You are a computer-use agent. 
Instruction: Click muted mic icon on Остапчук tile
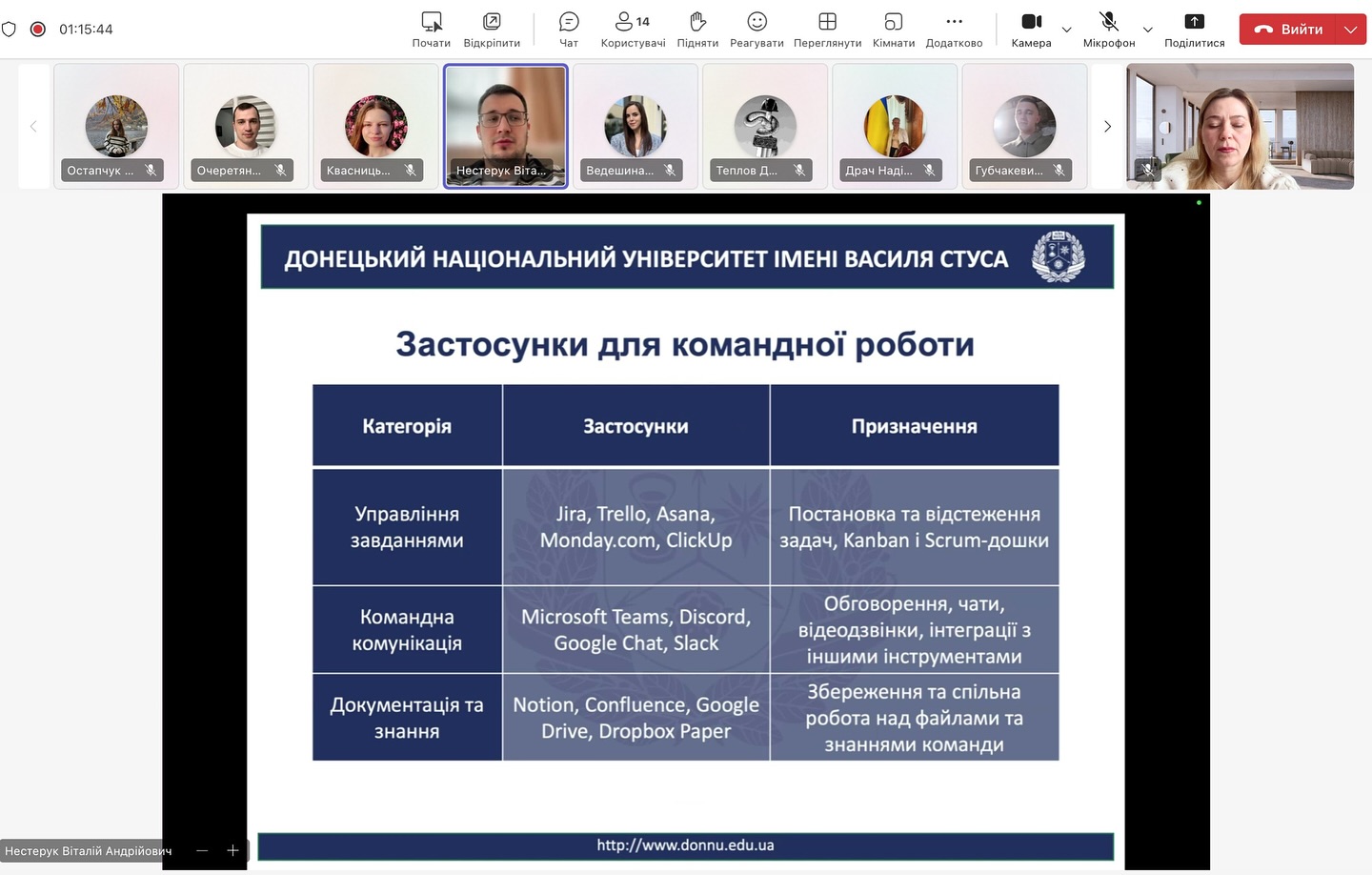tap(151, 170)
